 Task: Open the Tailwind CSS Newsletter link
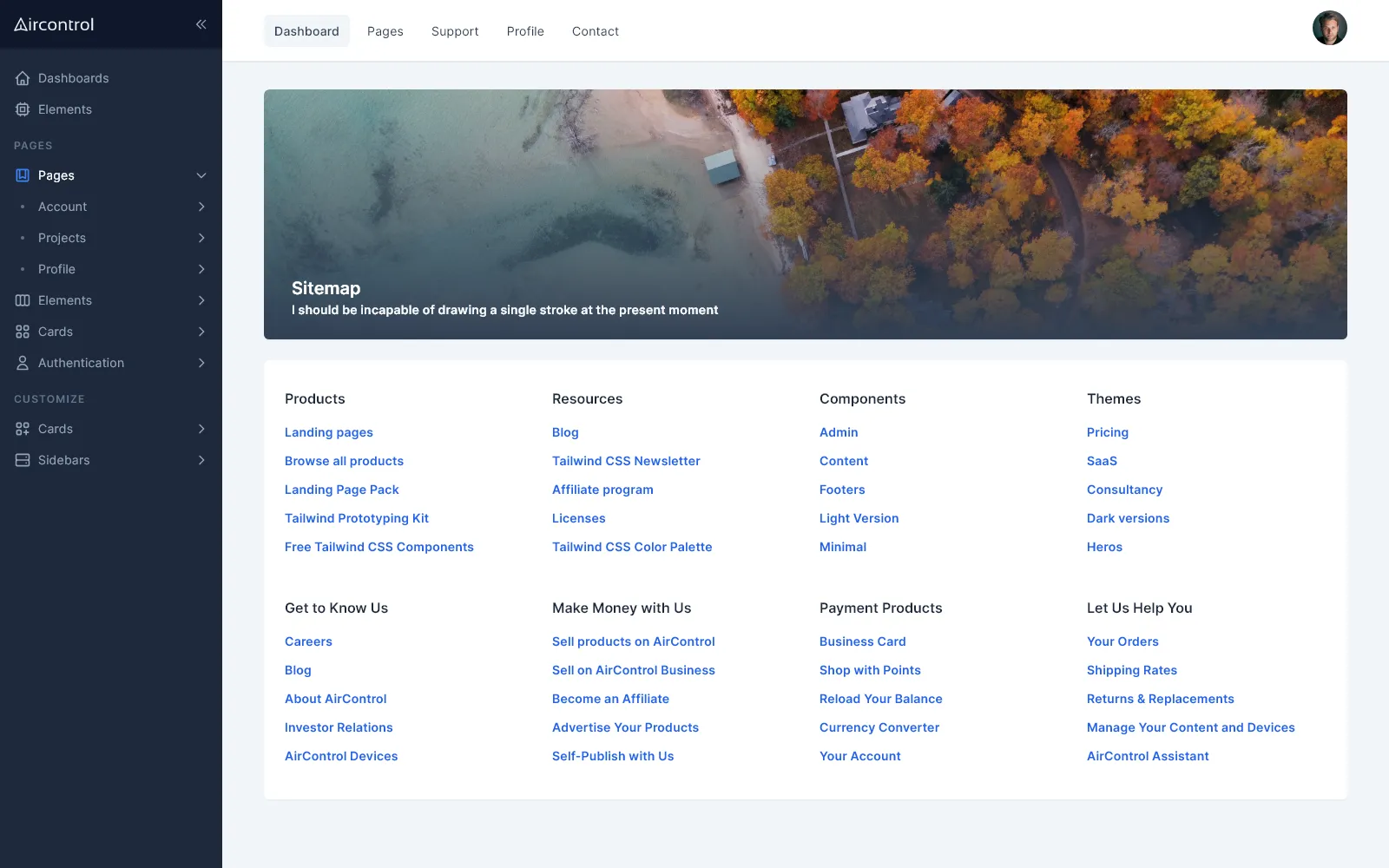pos(626,461)
